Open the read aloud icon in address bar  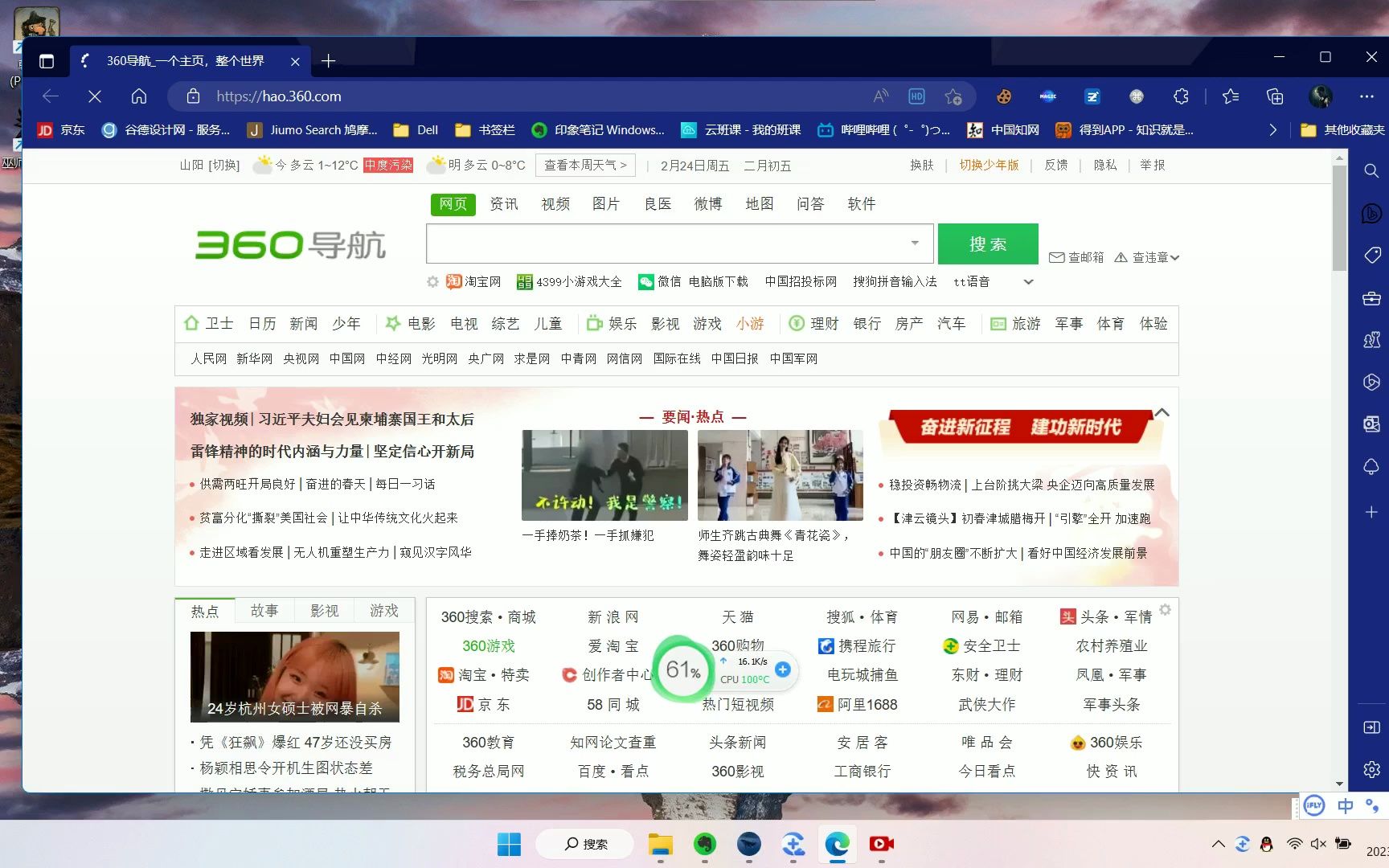[x=881, y=96]
